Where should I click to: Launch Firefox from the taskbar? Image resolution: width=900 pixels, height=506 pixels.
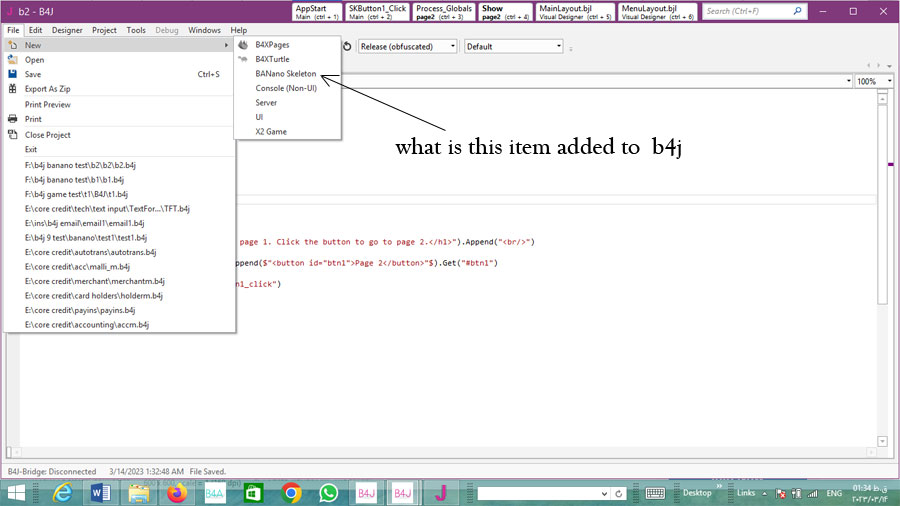click(177, 493)
